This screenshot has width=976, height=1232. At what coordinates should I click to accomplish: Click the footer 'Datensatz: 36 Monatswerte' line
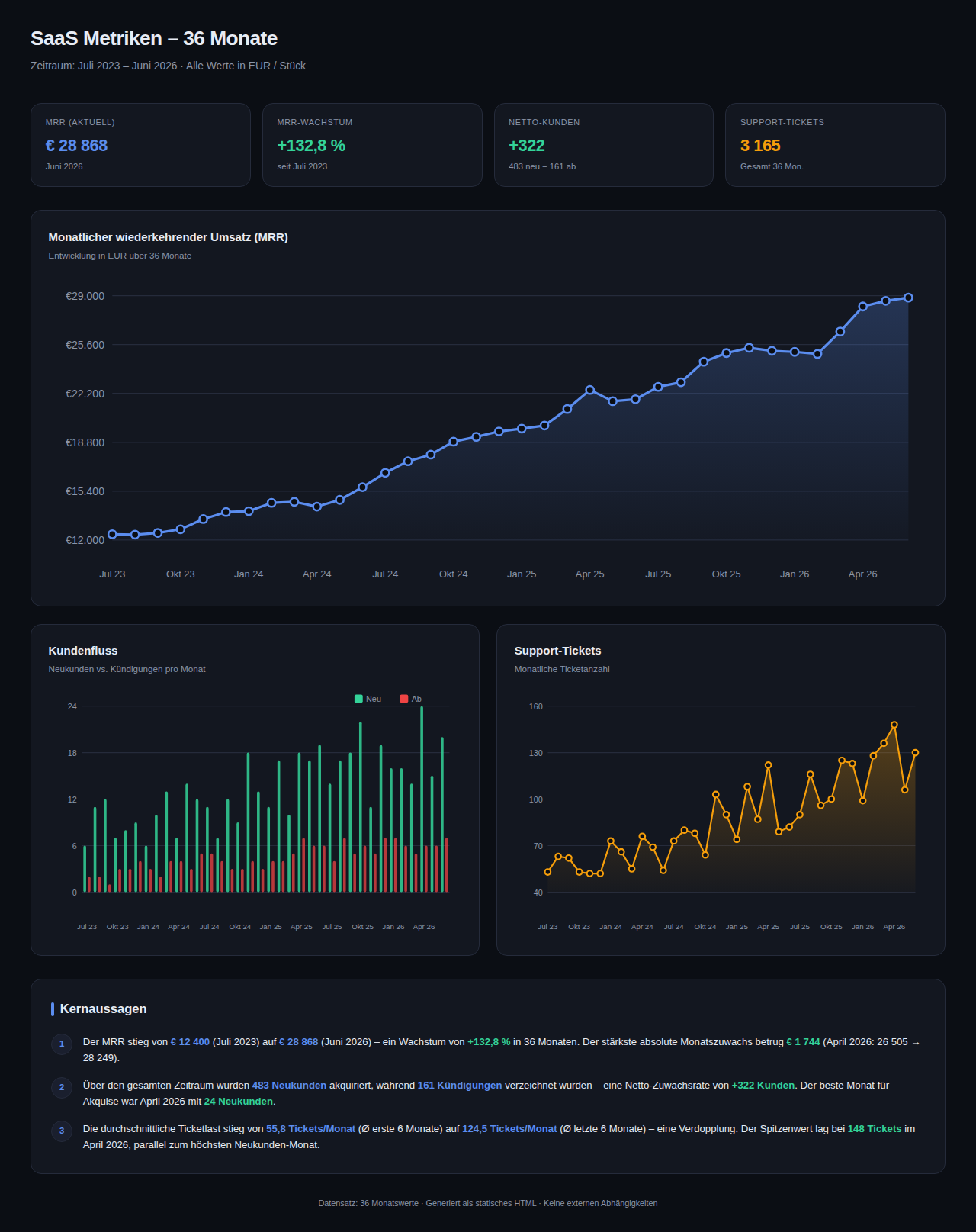488,1203
